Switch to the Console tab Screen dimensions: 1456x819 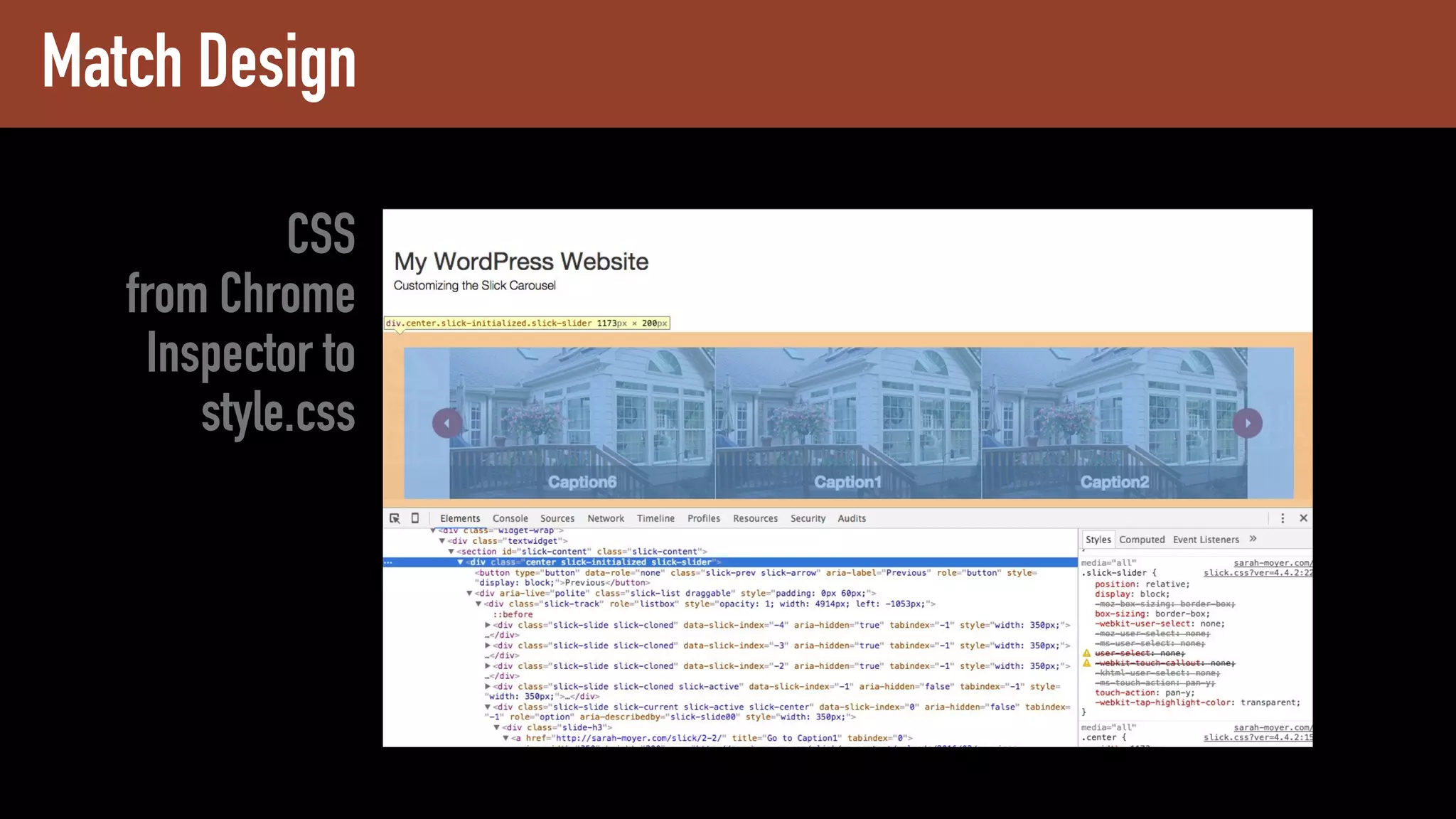click(x=510, y=518)
